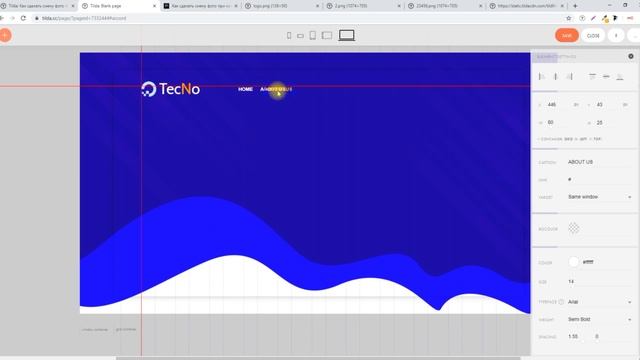This screenshot has width=640, height=360.
Task: Switch to the logo.png browser tab
Action: (282, 6)
